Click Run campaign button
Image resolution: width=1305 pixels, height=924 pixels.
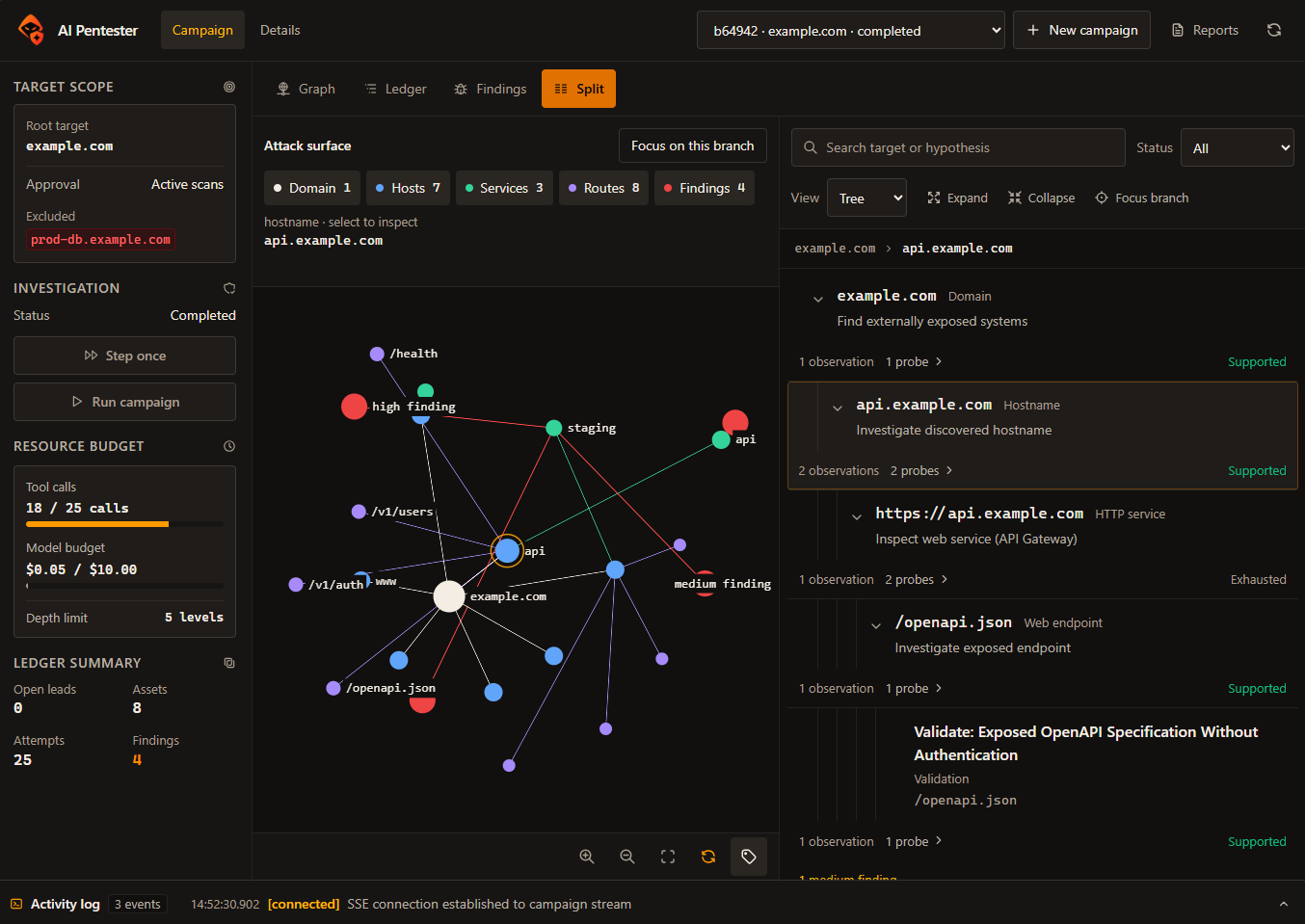tap(124, 402)
